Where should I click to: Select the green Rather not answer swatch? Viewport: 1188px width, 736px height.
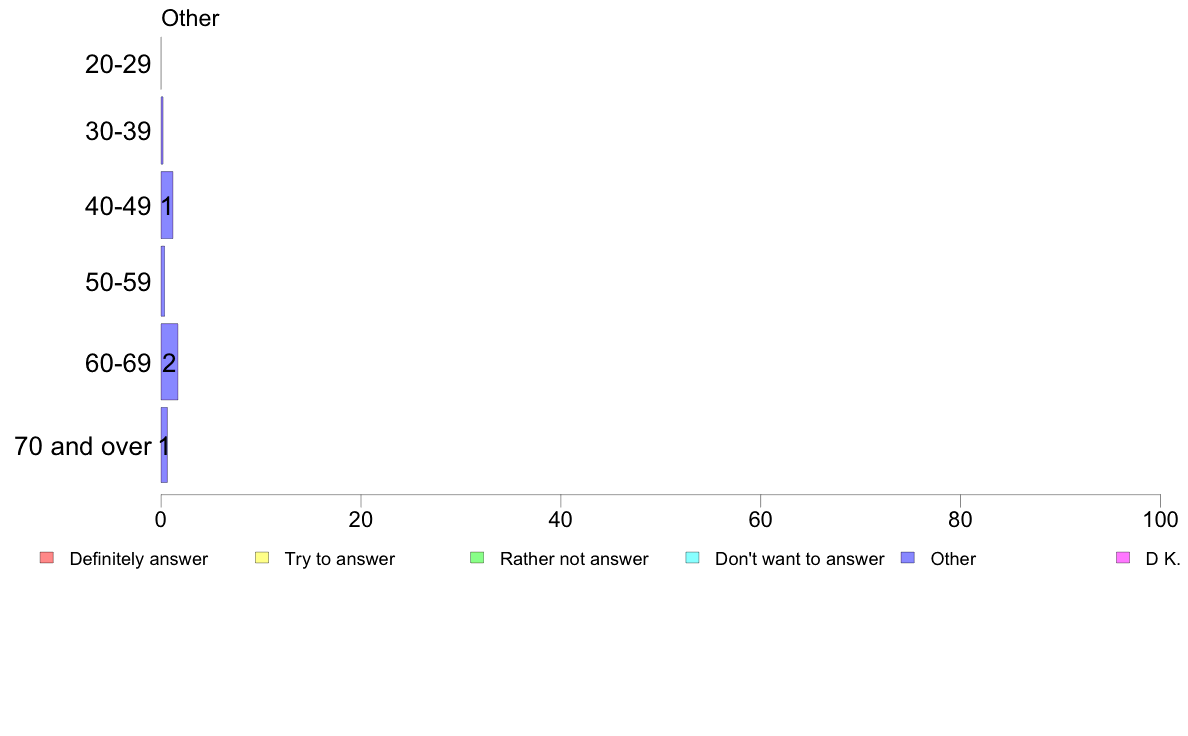(477, 557)
